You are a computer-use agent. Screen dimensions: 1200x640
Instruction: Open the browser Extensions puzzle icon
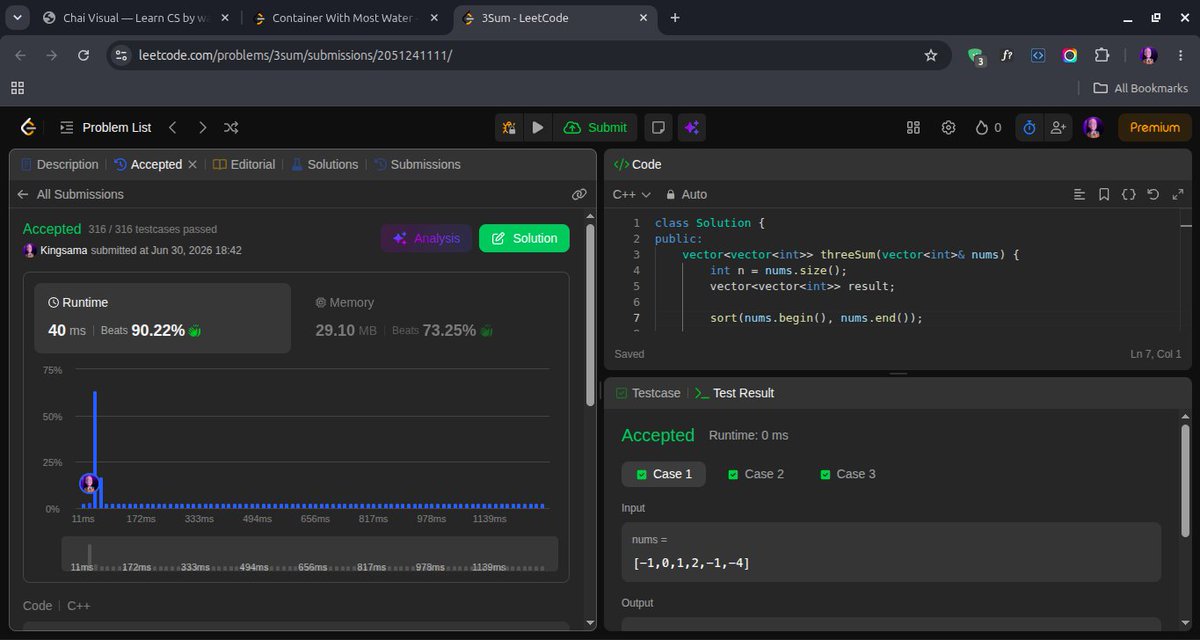[1102, 55]
